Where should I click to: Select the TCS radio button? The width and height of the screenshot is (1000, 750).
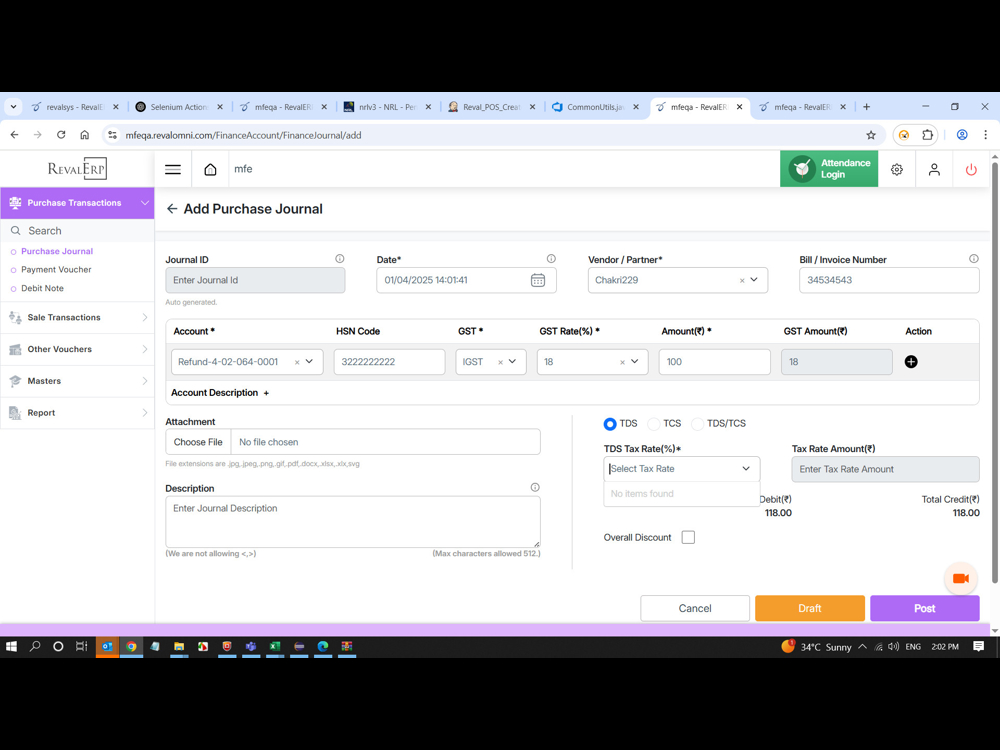(x=654, y=424)
